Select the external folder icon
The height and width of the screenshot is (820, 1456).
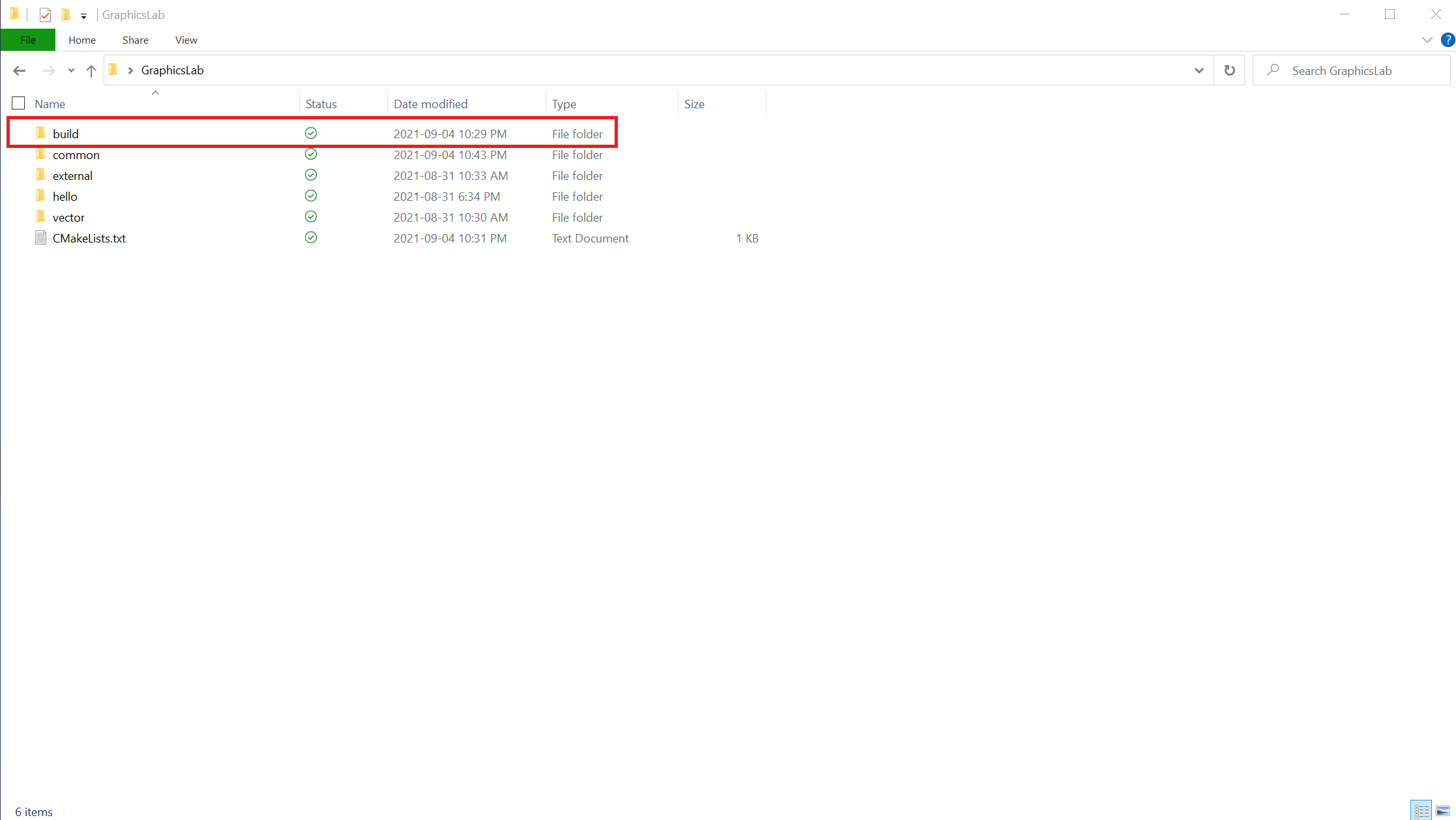40,175
